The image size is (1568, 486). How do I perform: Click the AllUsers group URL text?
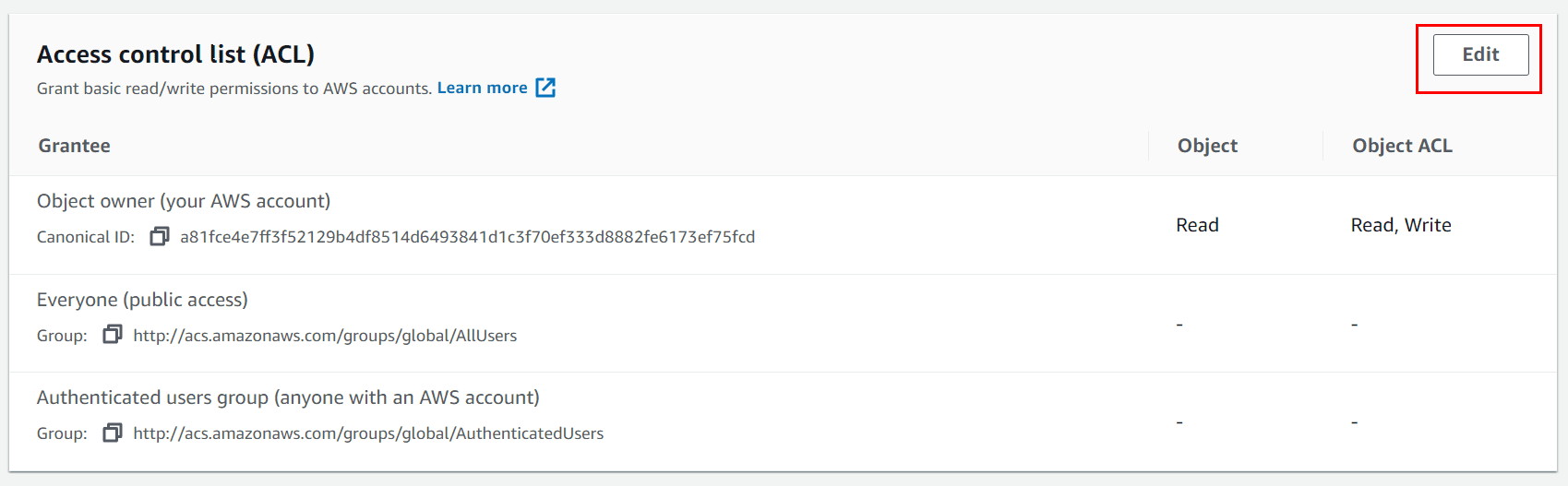[325, 336]
